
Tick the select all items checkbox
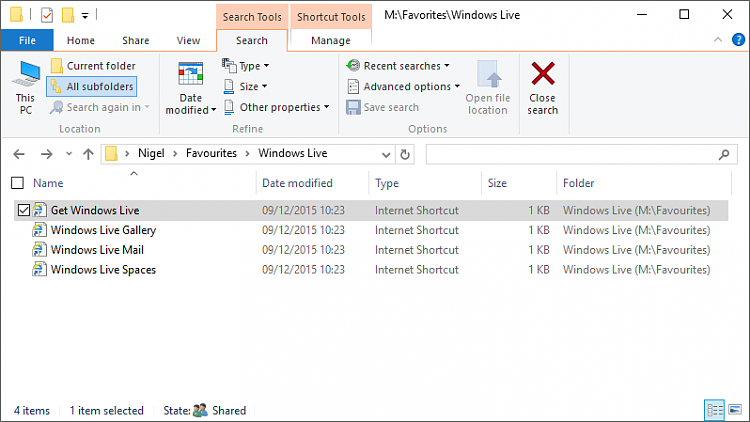point(17,183)
